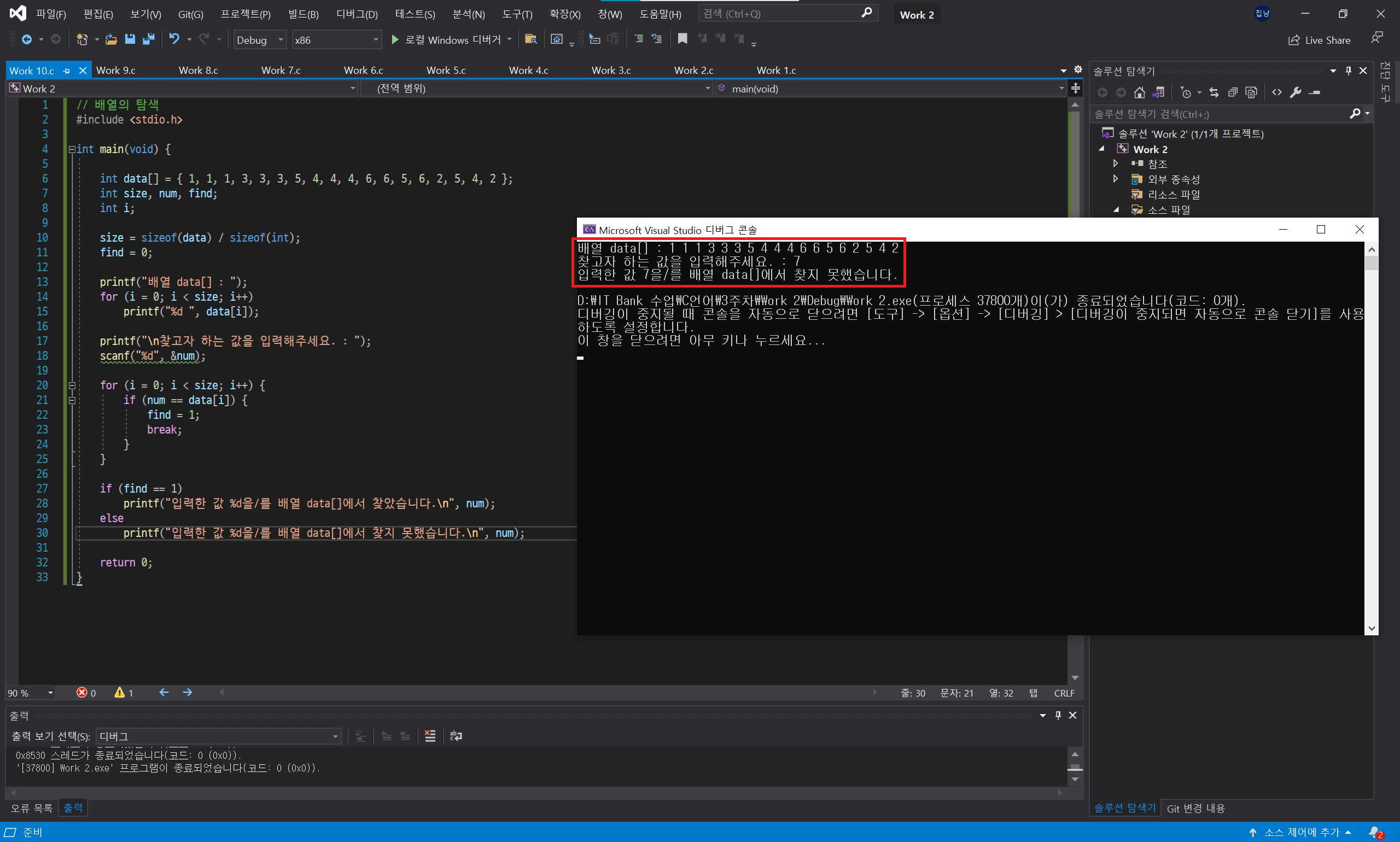Screen dimensions: 1400x842
Task: Open the Debug configuration dropdown
Action: [260, 40]
